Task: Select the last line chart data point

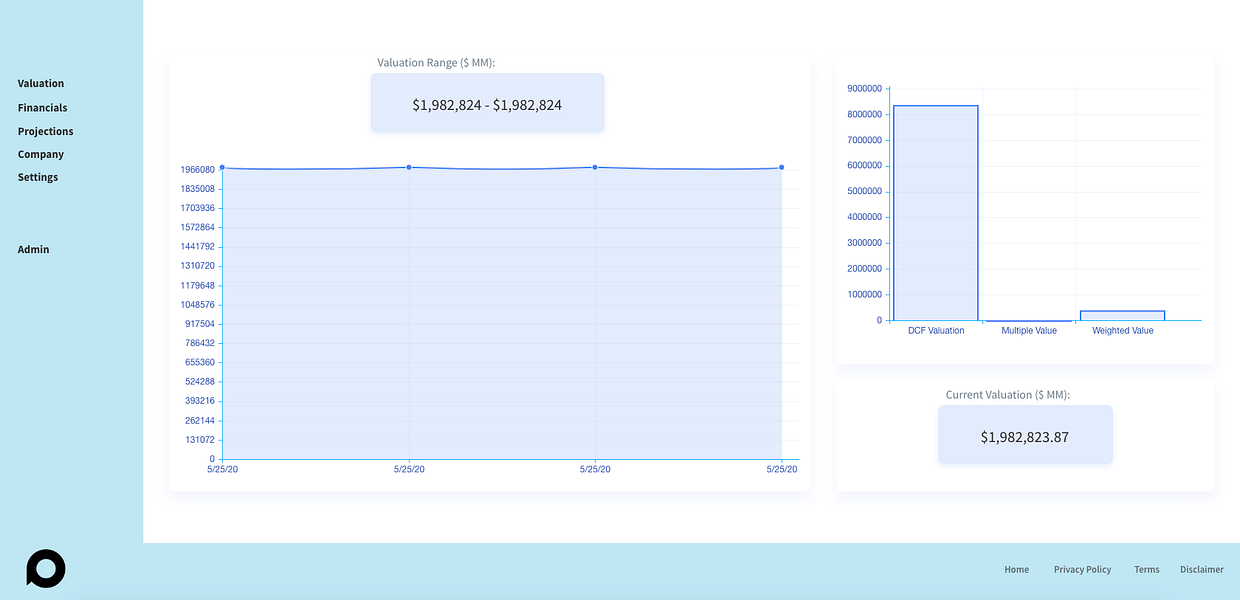Action: tap(781, 167)
